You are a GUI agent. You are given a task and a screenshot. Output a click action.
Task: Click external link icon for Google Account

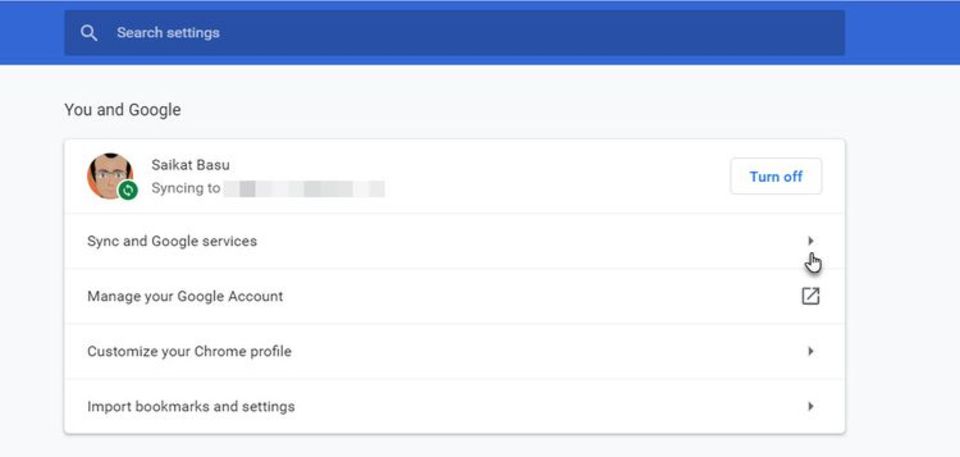[811, 296]
